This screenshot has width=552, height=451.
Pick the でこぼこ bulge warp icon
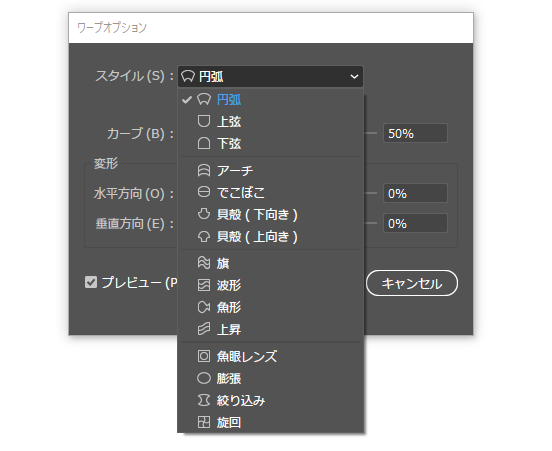(203, 192)
